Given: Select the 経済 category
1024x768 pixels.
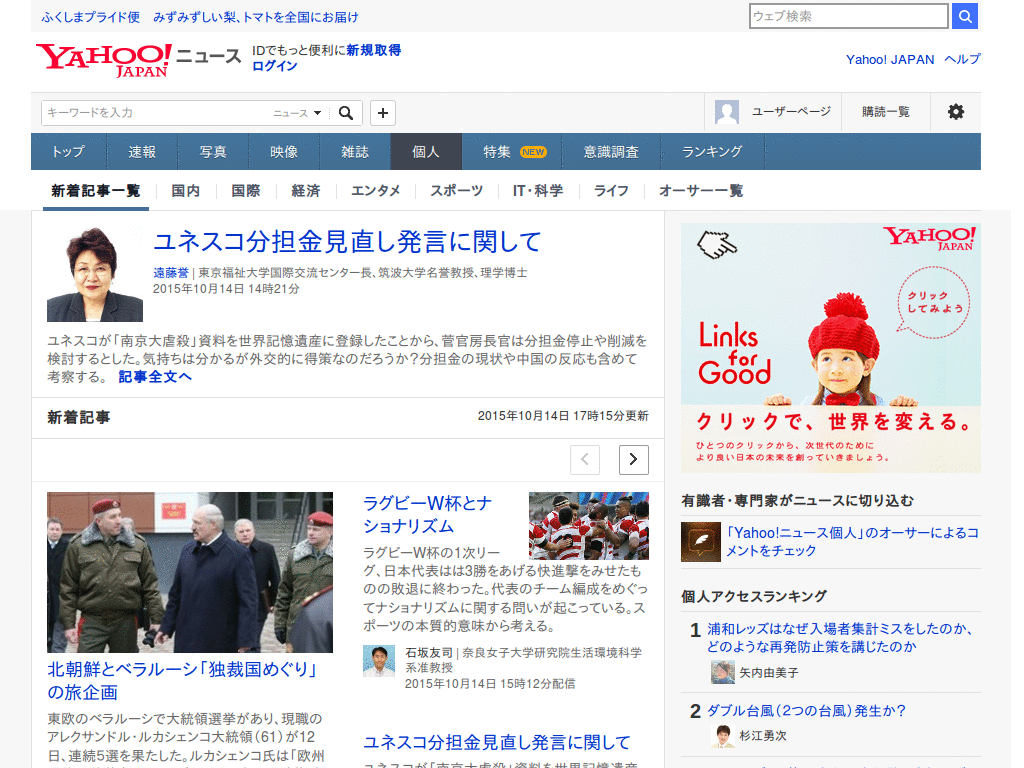Looking at the screenshot, I should [306, 191].
